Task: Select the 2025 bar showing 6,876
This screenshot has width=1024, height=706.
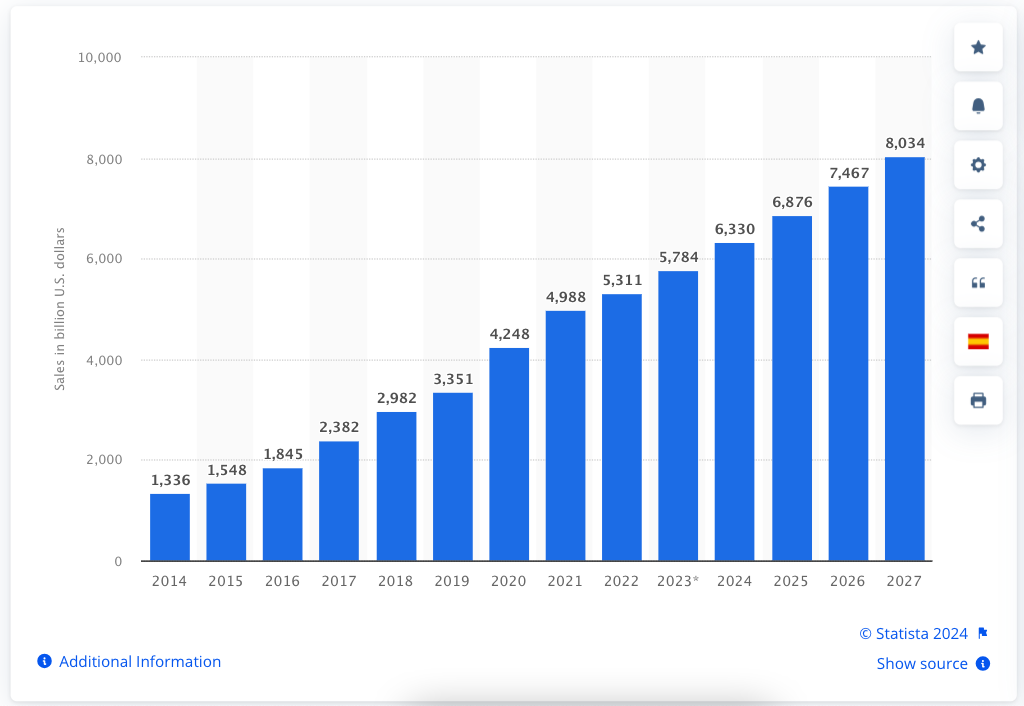Action: 791,388
